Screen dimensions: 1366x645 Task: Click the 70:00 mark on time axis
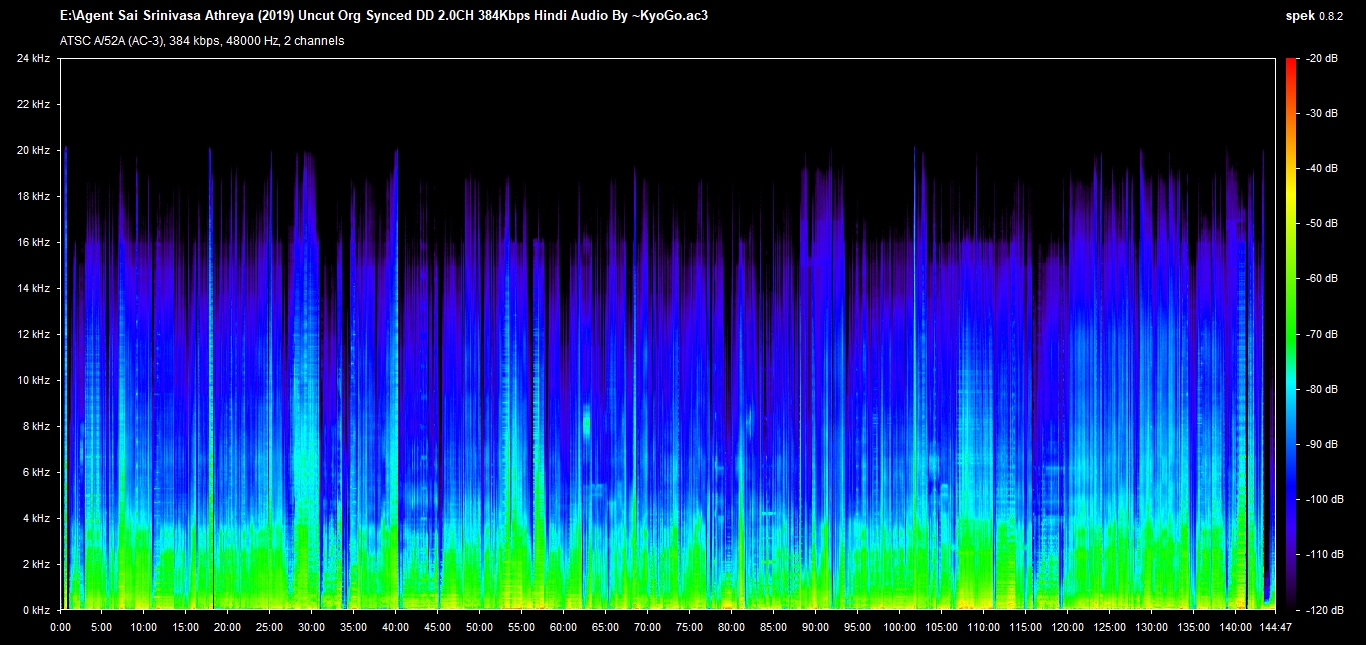pos(647,627)
